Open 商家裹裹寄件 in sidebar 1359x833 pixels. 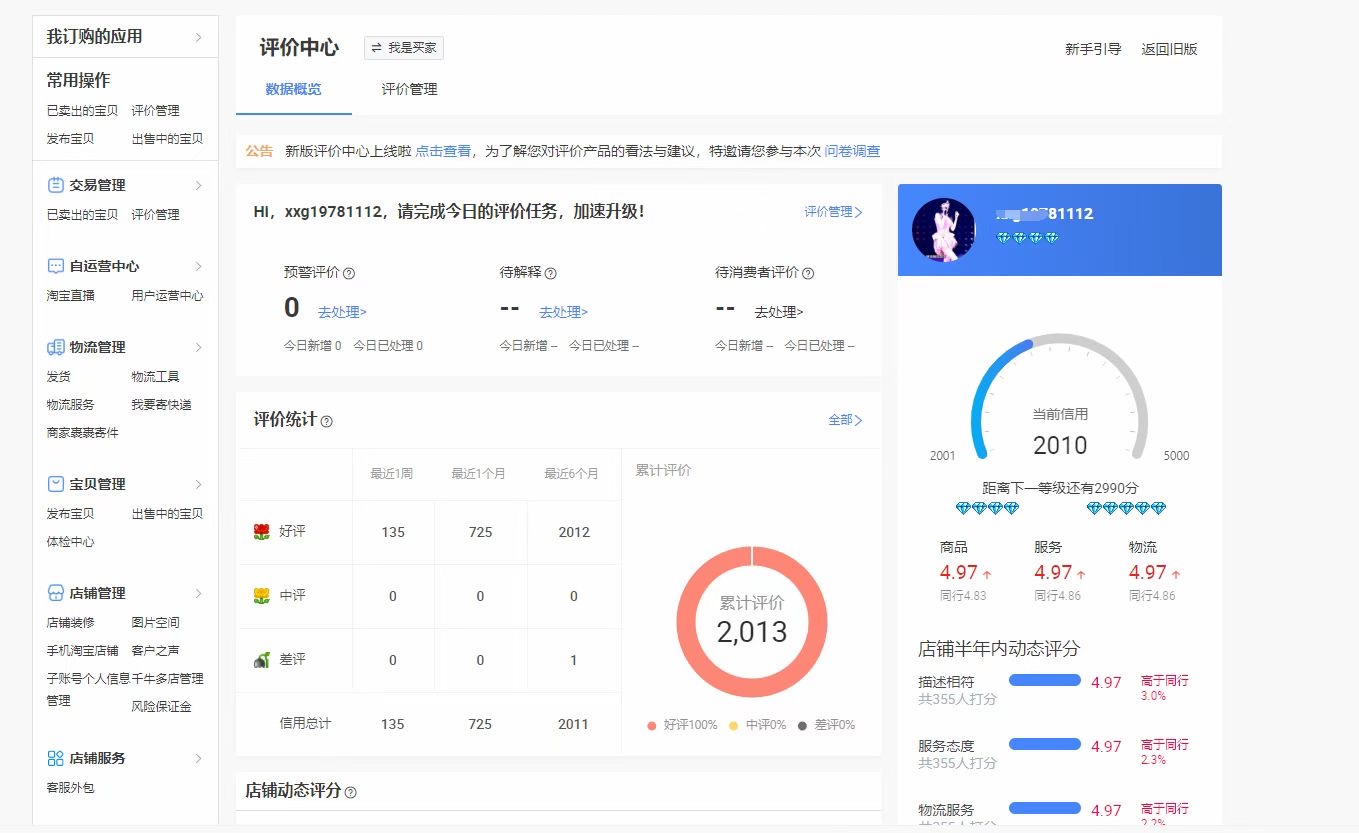82,433
